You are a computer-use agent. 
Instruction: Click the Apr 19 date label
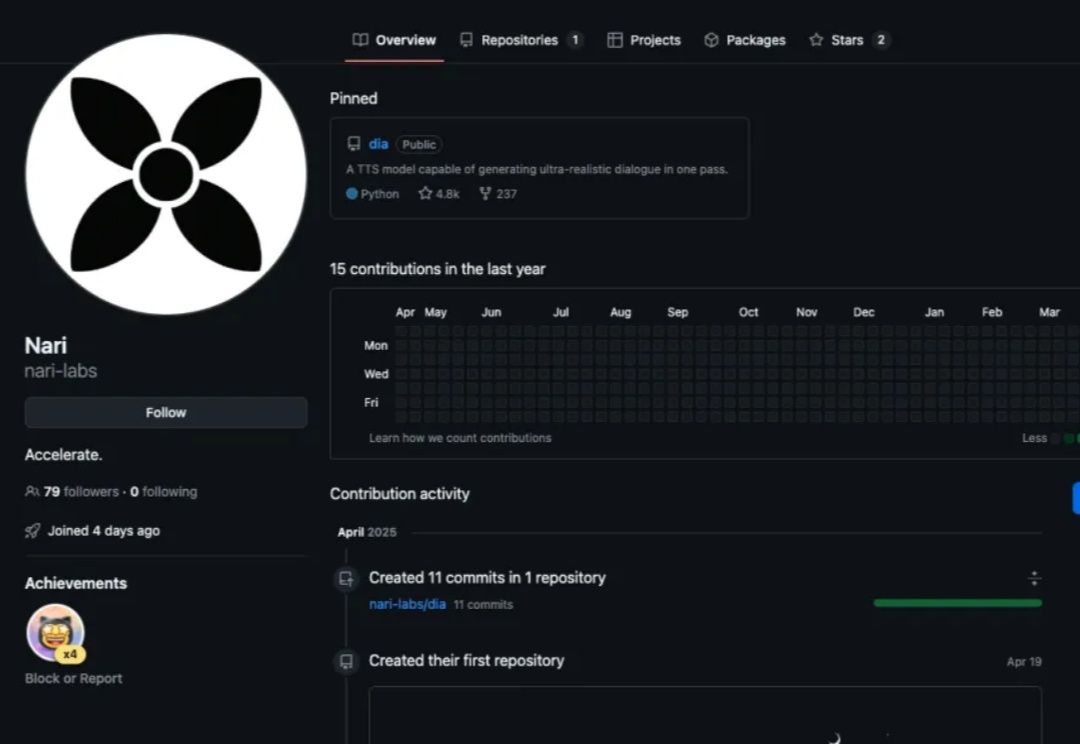(x=1024, y=662)
